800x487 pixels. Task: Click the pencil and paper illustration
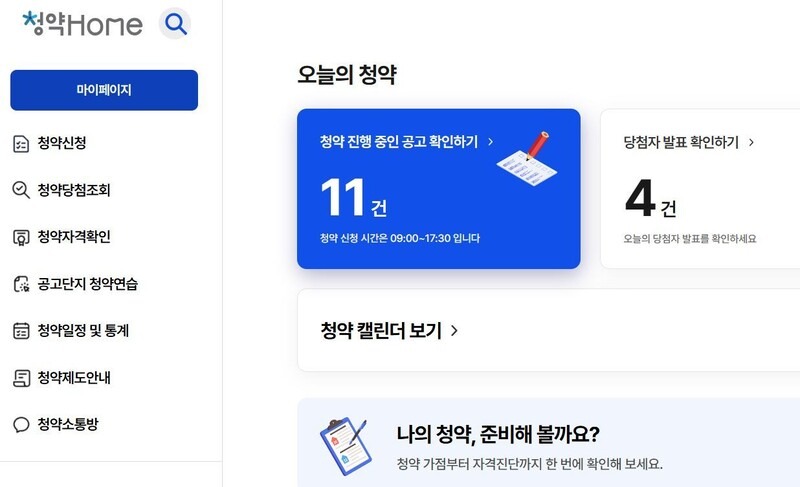coord(527,159)
